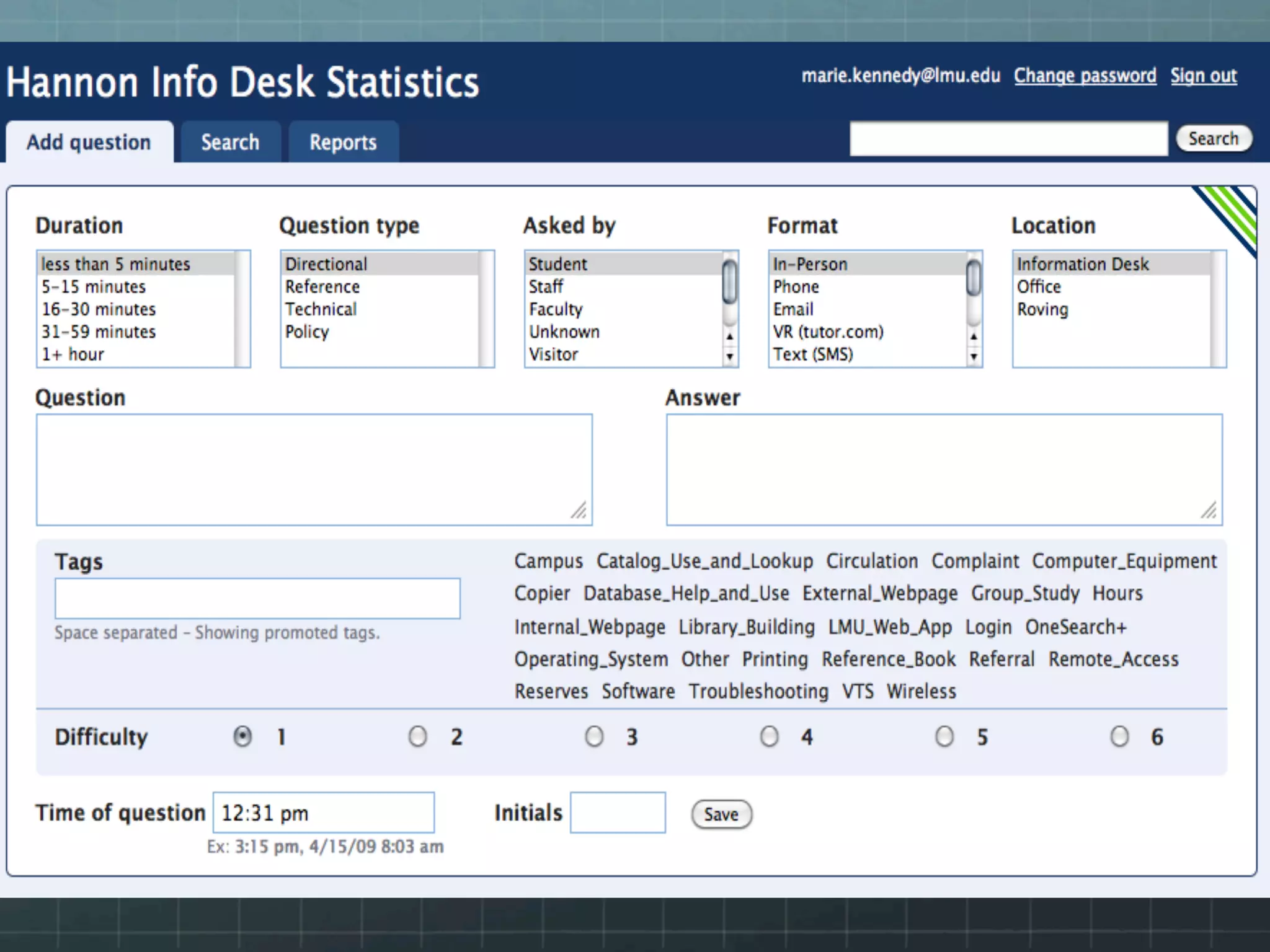The image size is (1270, 952).
Task: Click Format list scroll up arrow
Action: click(974, 337)
